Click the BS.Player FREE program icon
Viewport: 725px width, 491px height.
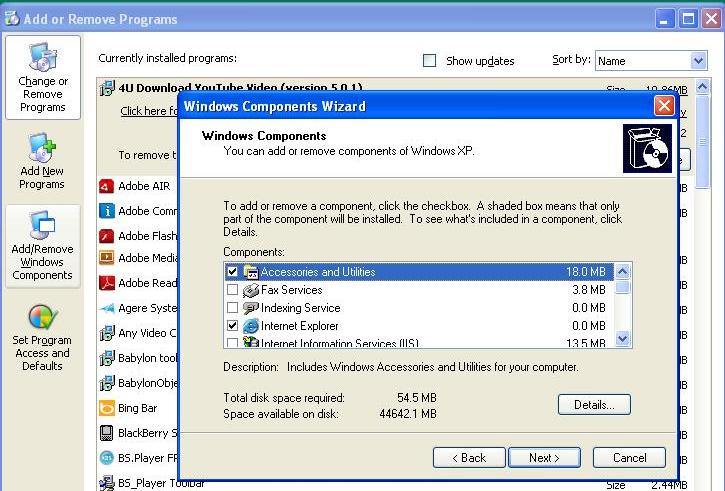[x=107, y=458]
